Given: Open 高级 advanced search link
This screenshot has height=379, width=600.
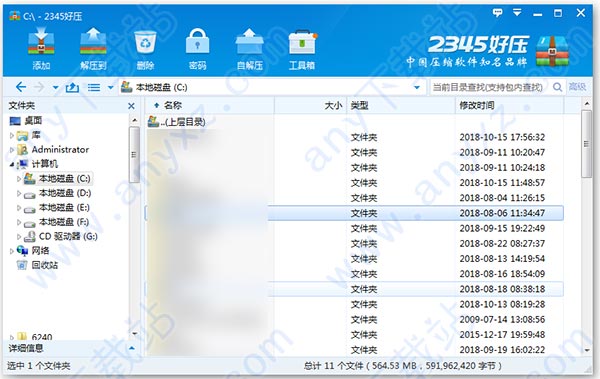Looking at the screenshot, I should click(577, 87).
